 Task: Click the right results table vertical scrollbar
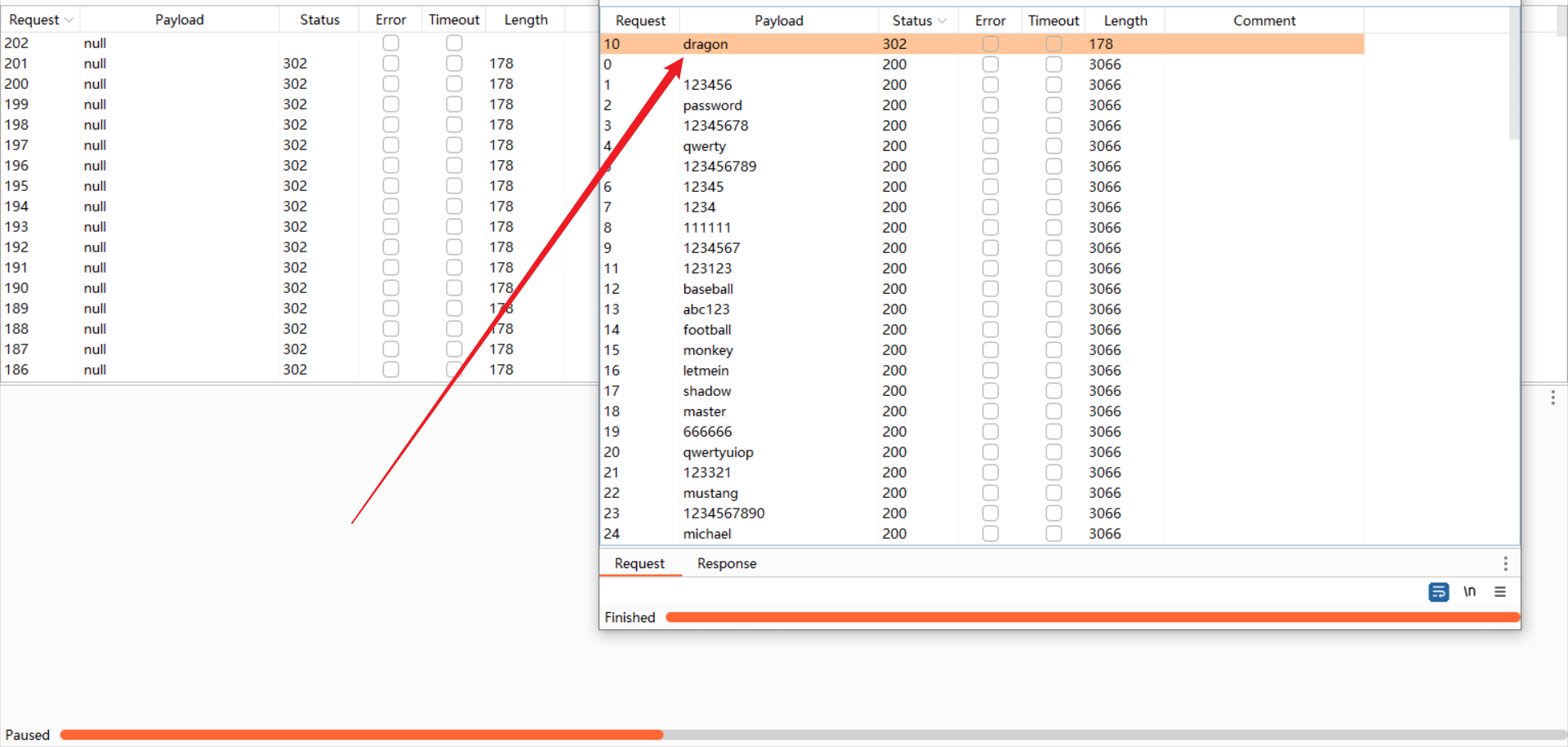(1513, 73)
